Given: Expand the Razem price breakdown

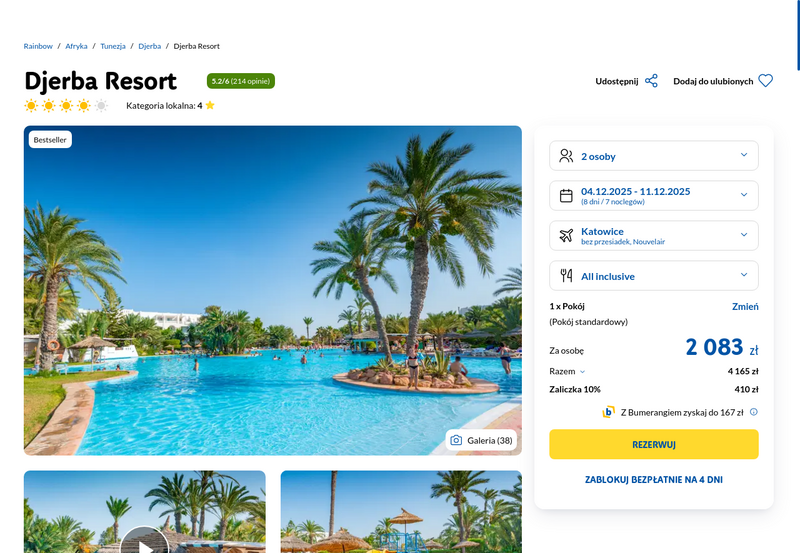Looking at the screenshot, I should pos(567,371).
